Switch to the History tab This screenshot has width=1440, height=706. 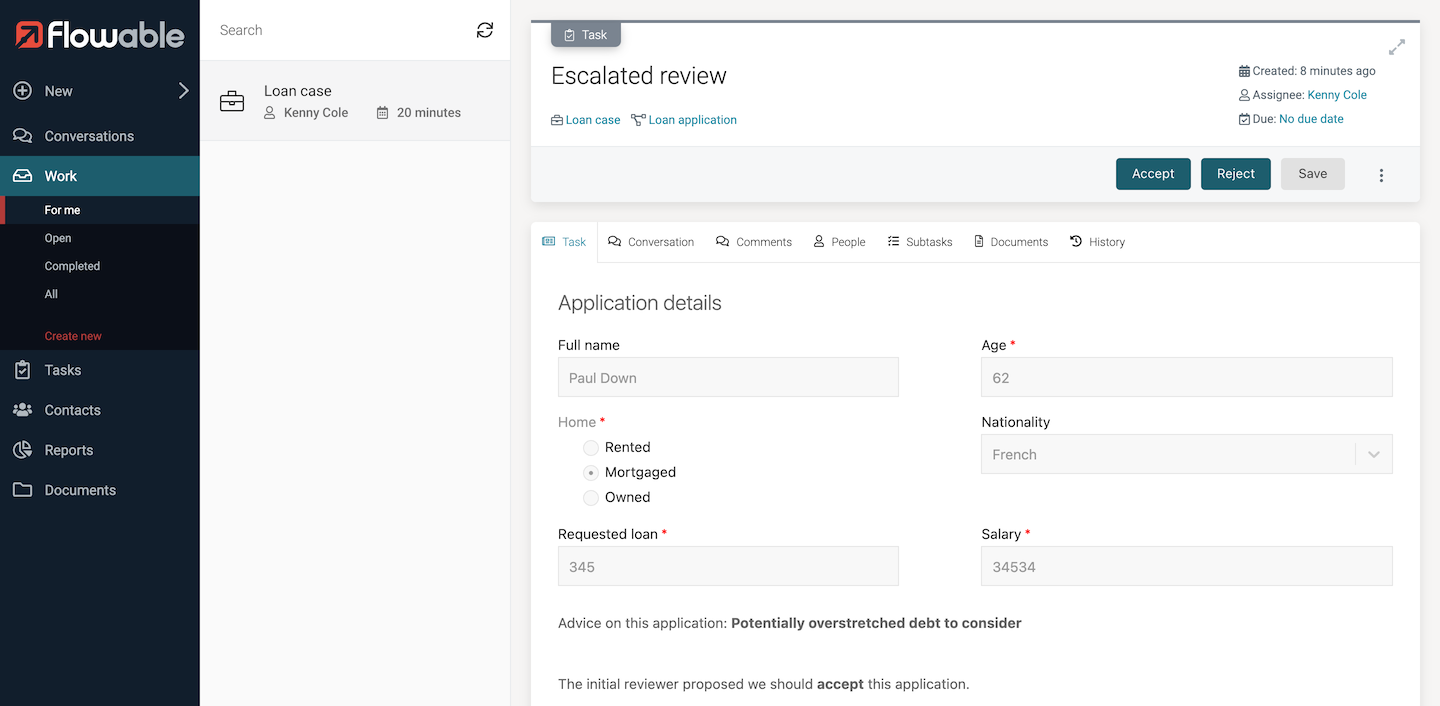pos(1097,242)
